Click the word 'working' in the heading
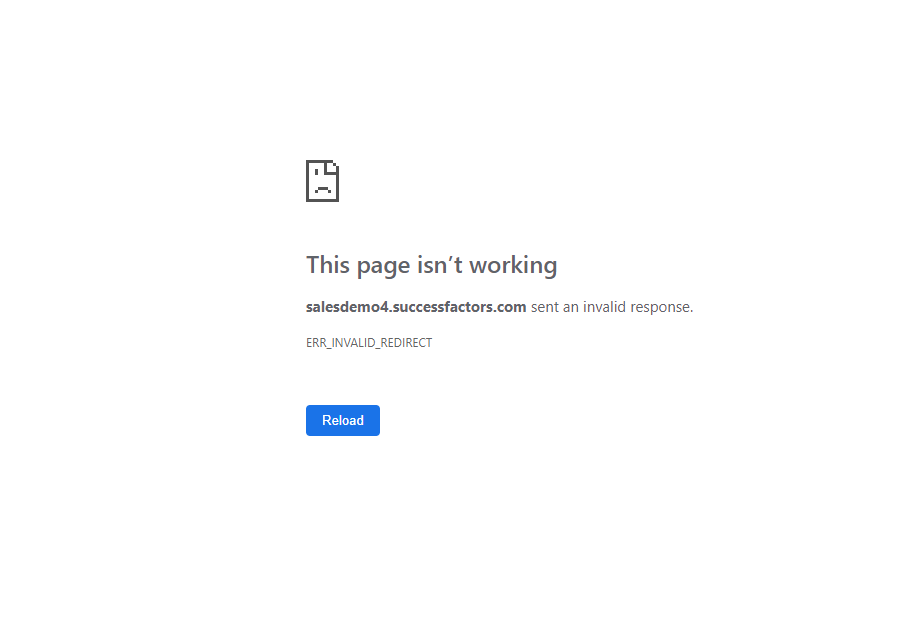This screenshot has height=632, width=912. coord(513,265)
